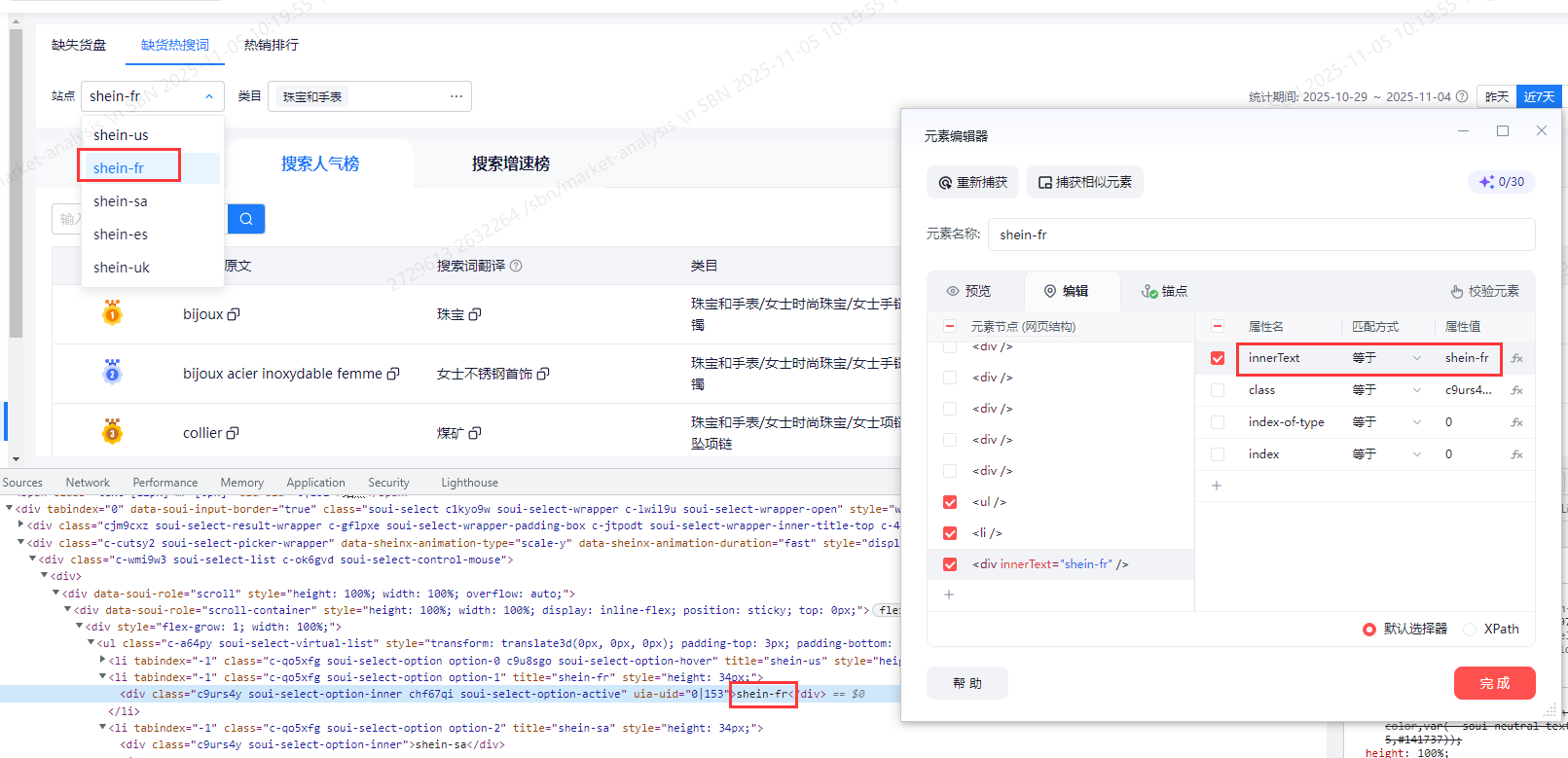The width and height of the screenshot is (1568, 758).
Task: Switch to 缺失货盘 tab
Action: [x=79, y=45]
